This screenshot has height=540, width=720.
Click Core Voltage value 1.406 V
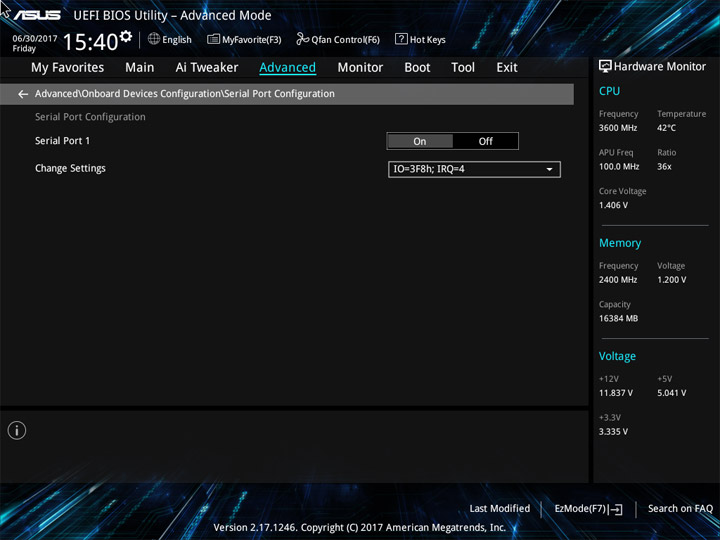coord(613,205)
